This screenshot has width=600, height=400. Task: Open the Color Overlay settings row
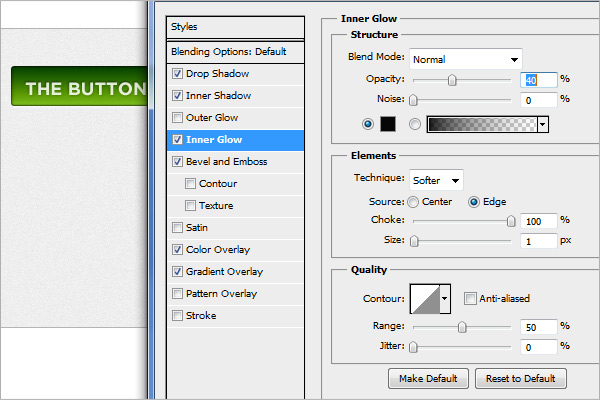point(235,250)
